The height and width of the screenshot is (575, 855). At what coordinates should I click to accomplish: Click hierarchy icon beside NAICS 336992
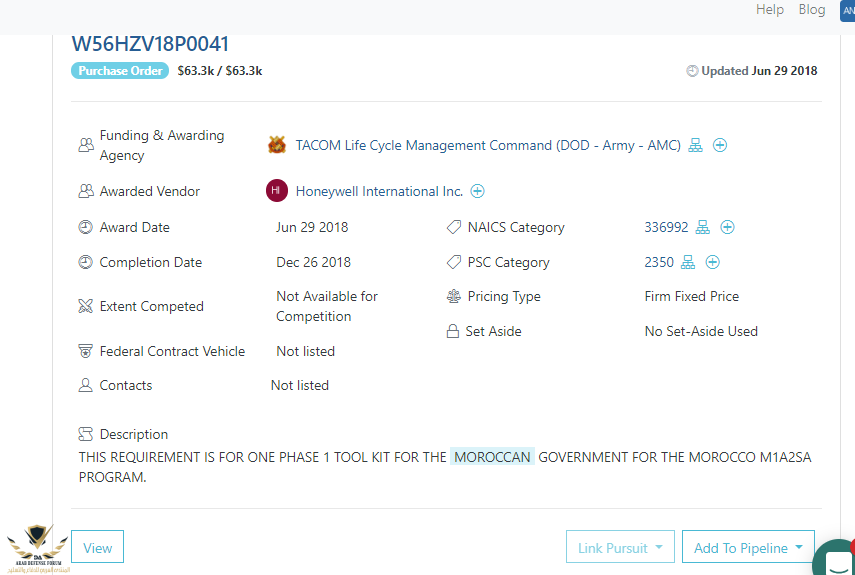click(703, 227)
